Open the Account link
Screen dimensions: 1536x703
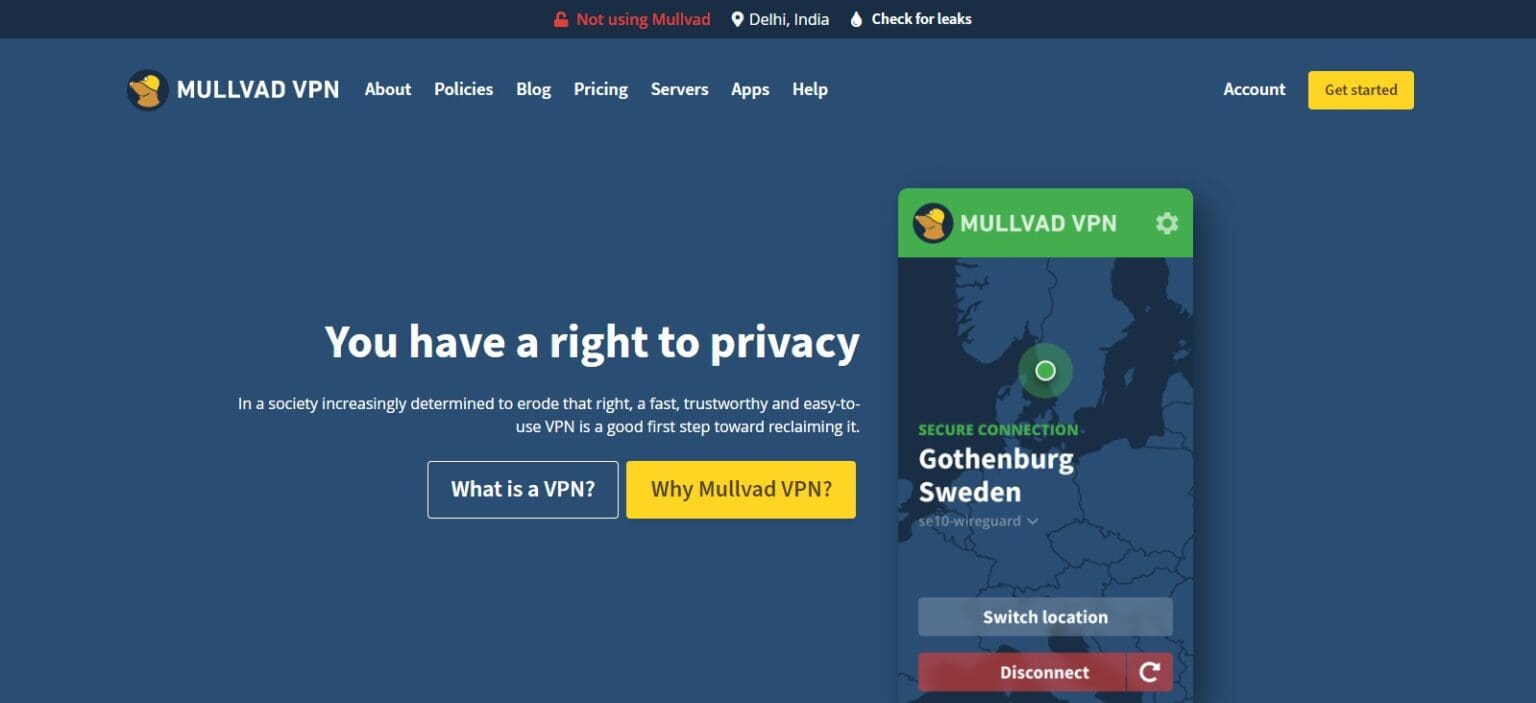1254,89
